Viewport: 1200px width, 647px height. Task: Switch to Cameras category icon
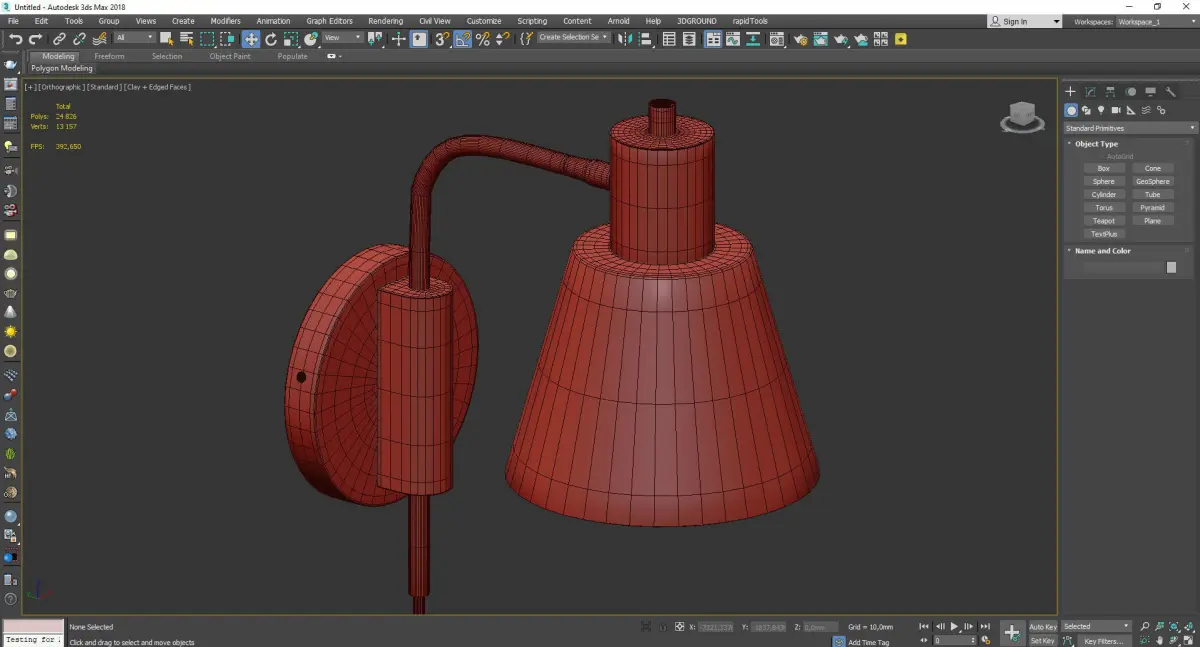(1116, 110)
